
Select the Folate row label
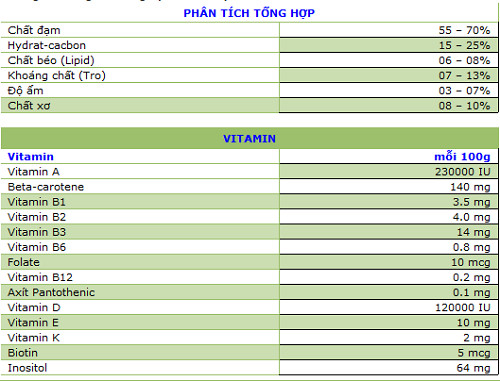pos(23,262)
